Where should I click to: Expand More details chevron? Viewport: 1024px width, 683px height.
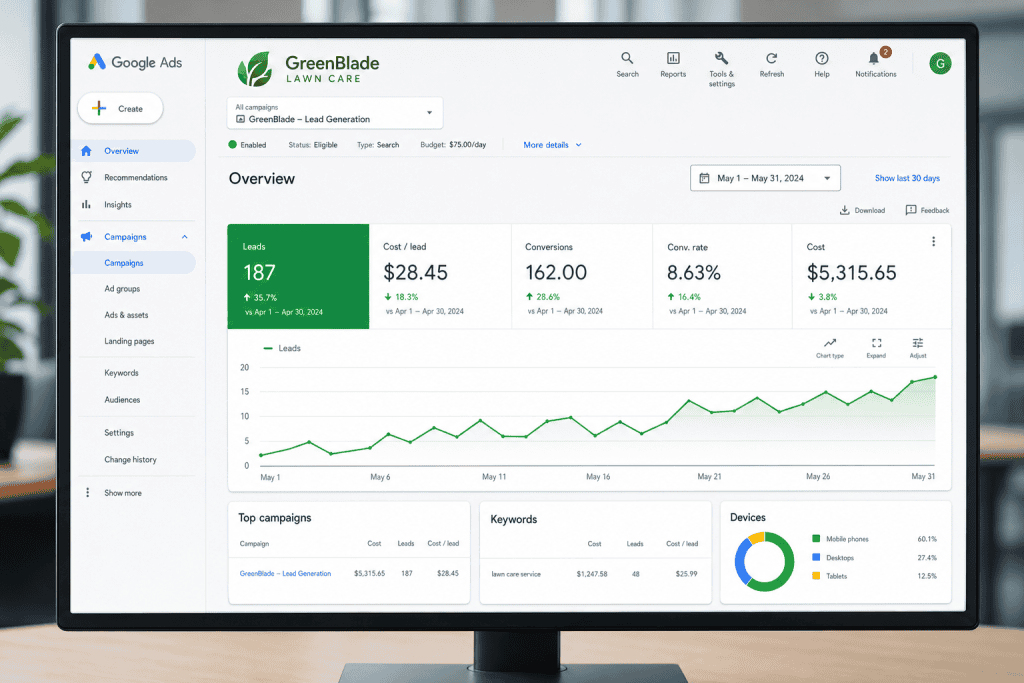pos(579,145)
